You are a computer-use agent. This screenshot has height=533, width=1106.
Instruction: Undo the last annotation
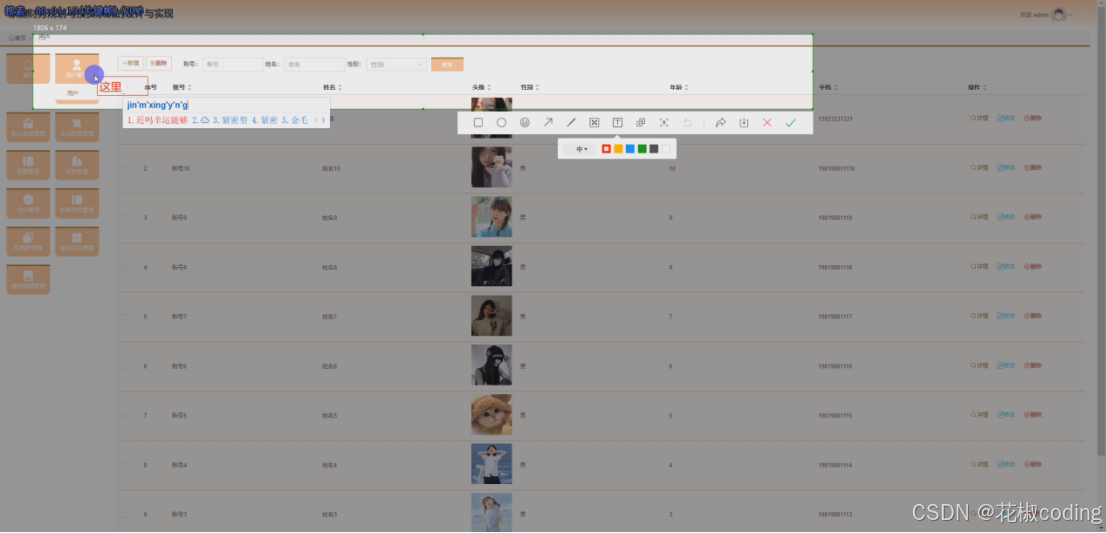[x=687, y=123]
